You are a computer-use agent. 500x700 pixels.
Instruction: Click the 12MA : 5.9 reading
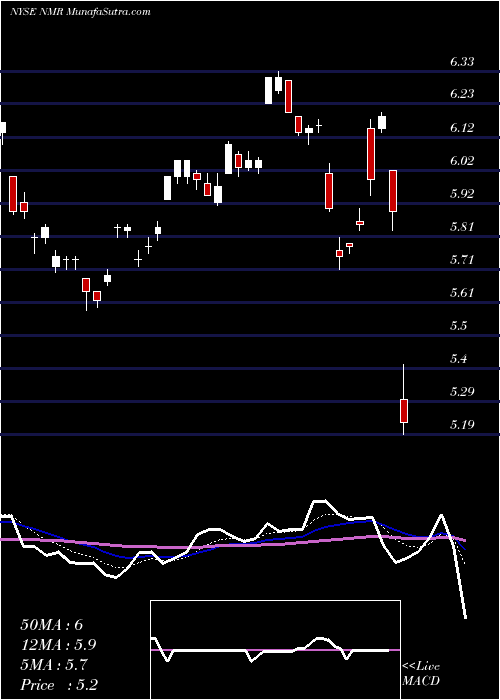pyautogui.click(x=58, y=645)
